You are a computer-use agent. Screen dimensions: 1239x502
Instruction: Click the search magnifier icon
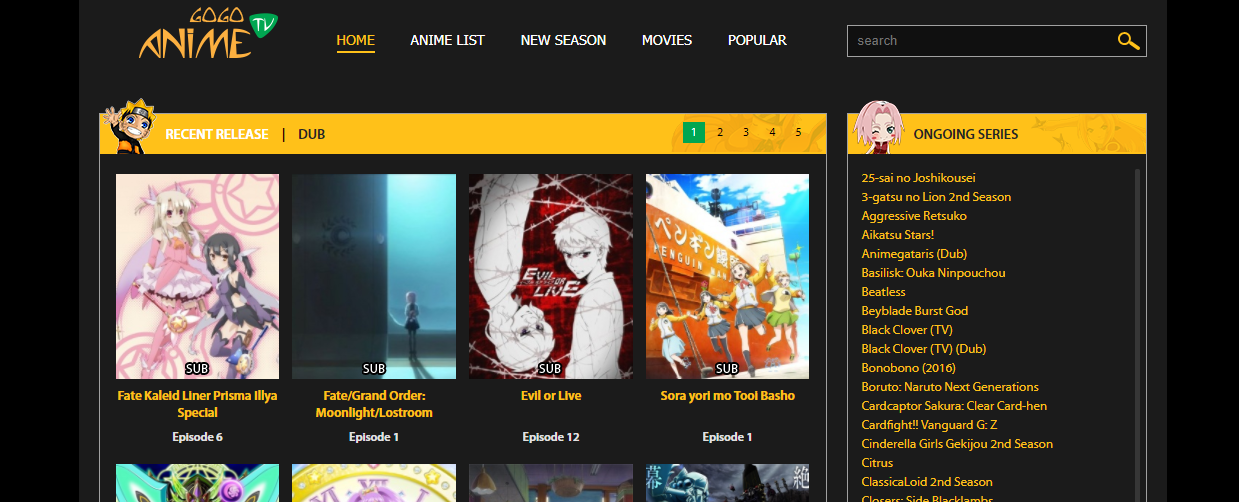(x=1128, y=41)
